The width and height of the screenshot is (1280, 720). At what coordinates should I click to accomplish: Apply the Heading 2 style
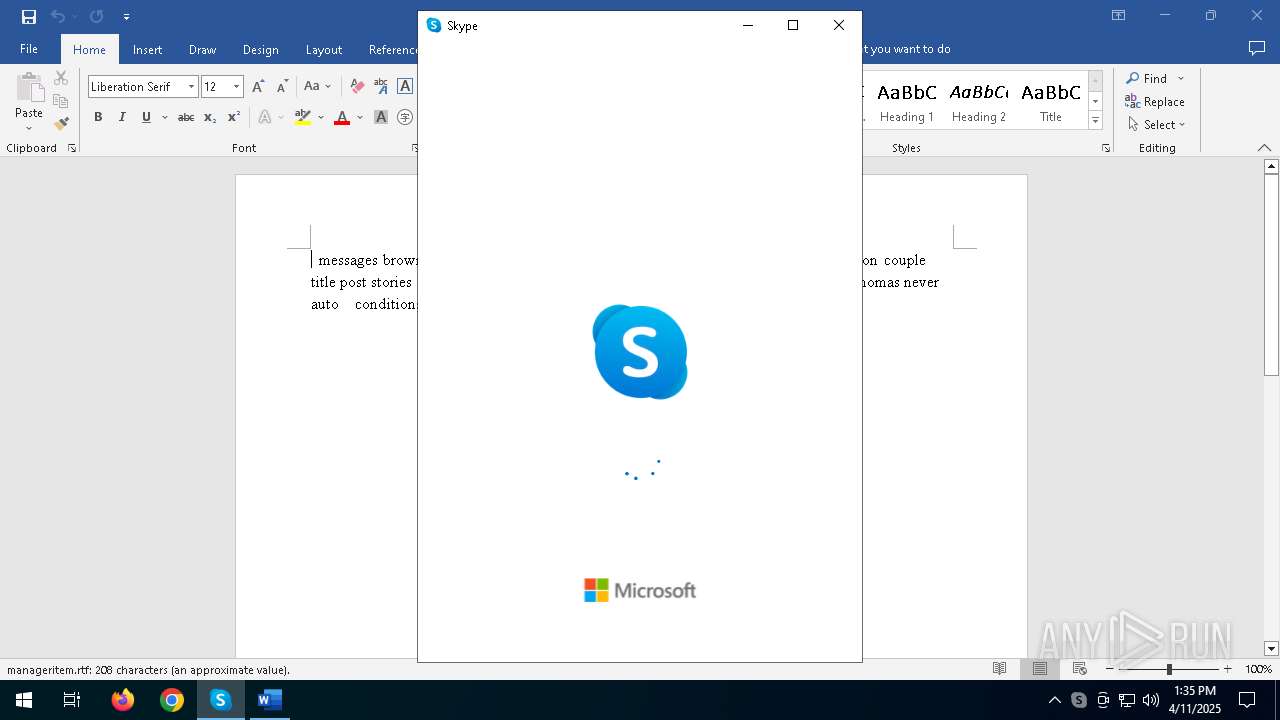point(979,101)
